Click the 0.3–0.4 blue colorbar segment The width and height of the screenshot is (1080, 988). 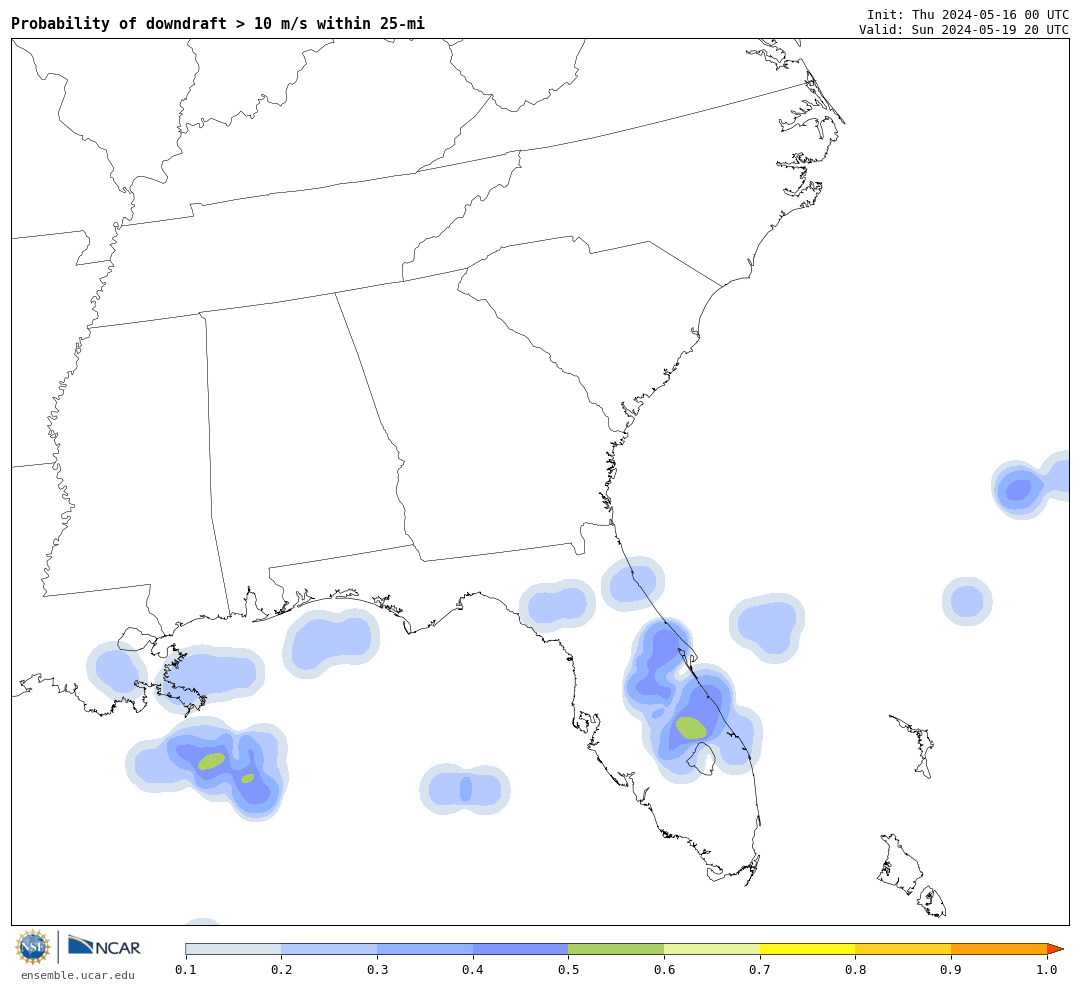coord(425,949)
